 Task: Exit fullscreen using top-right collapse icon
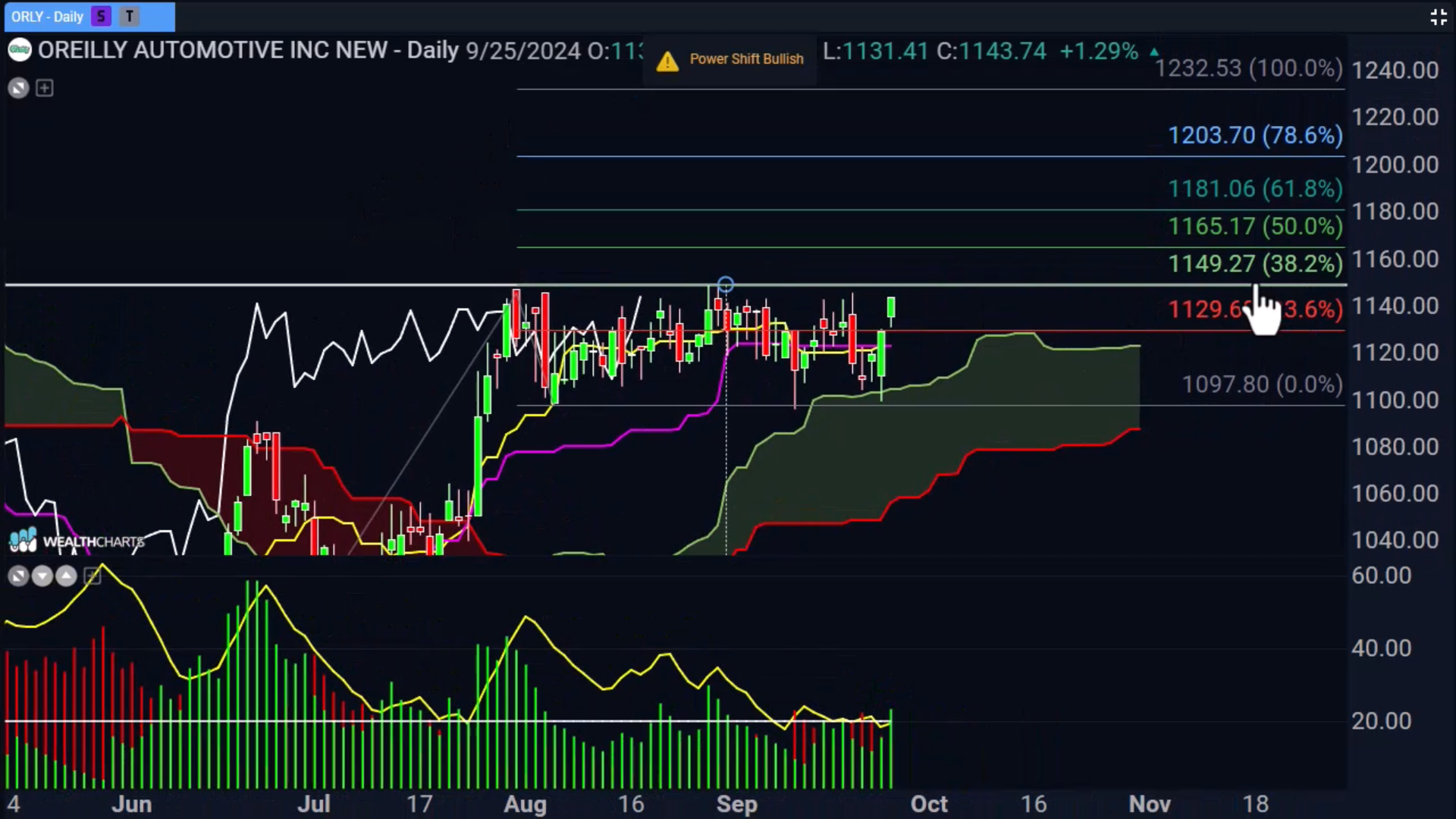point(1438,17)
